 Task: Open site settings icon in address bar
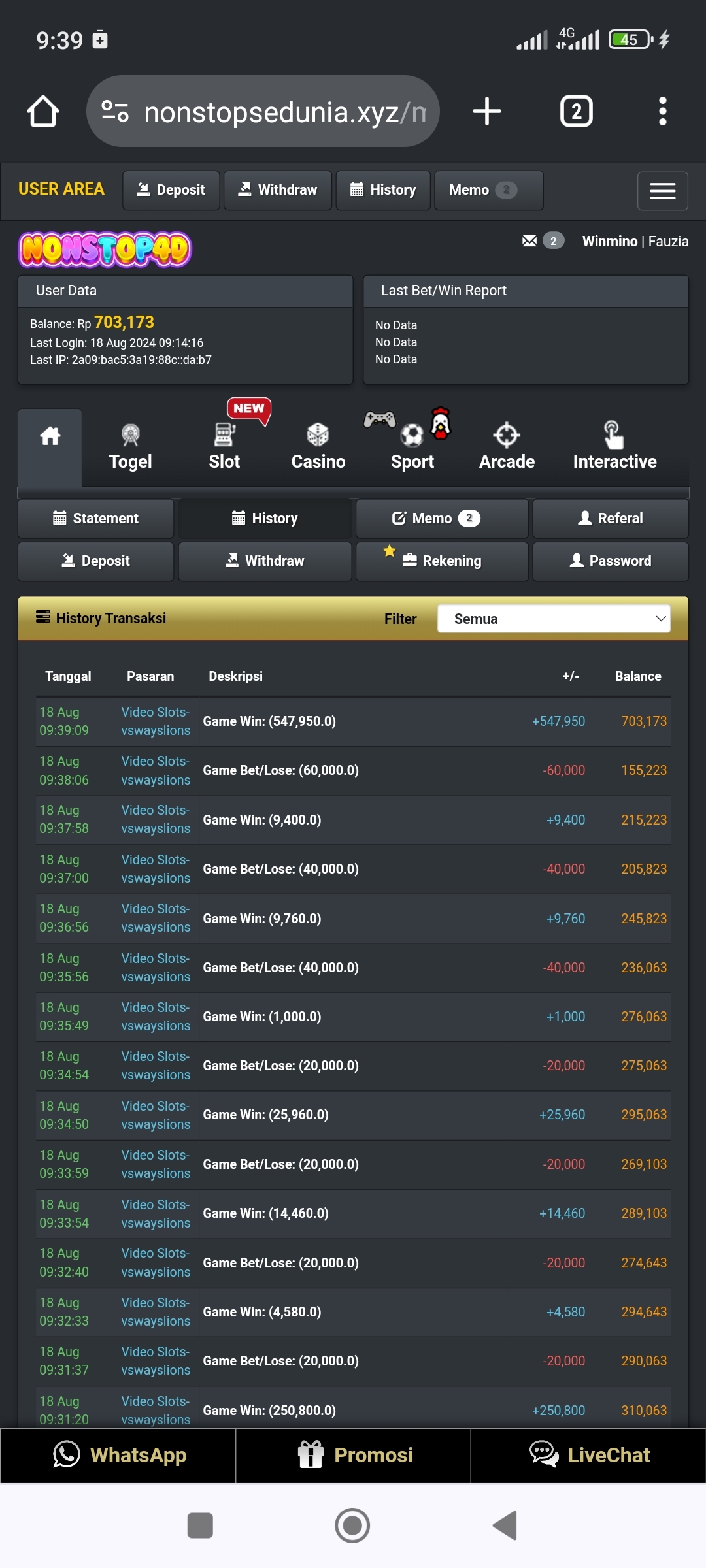pyautogui.click(x=115, y=111)
